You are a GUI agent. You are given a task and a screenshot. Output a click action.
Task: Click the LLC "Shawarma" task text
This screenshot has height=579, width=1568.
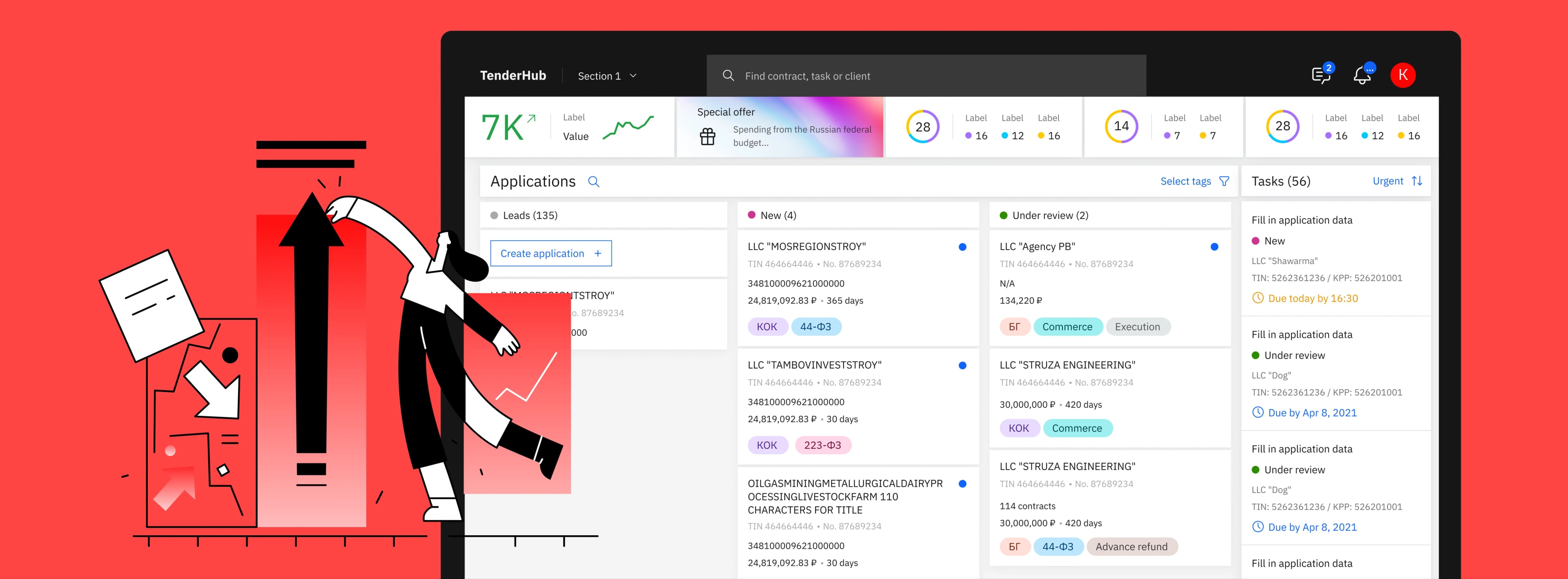point(1284,261)
